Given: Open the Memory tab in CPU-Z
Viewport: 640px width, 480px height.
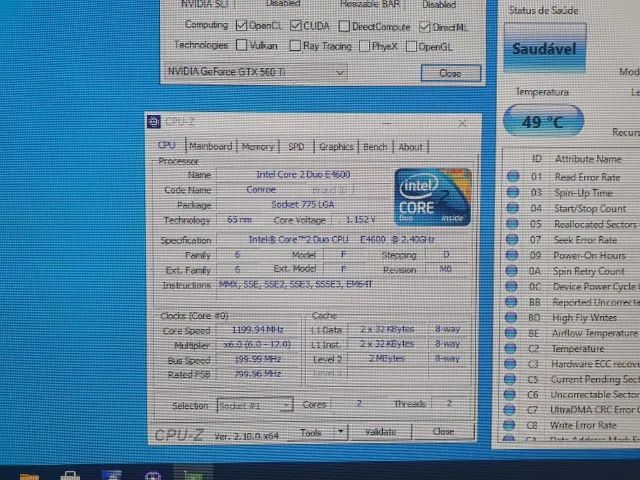Looking at the screenshot, I should (258, 146).
